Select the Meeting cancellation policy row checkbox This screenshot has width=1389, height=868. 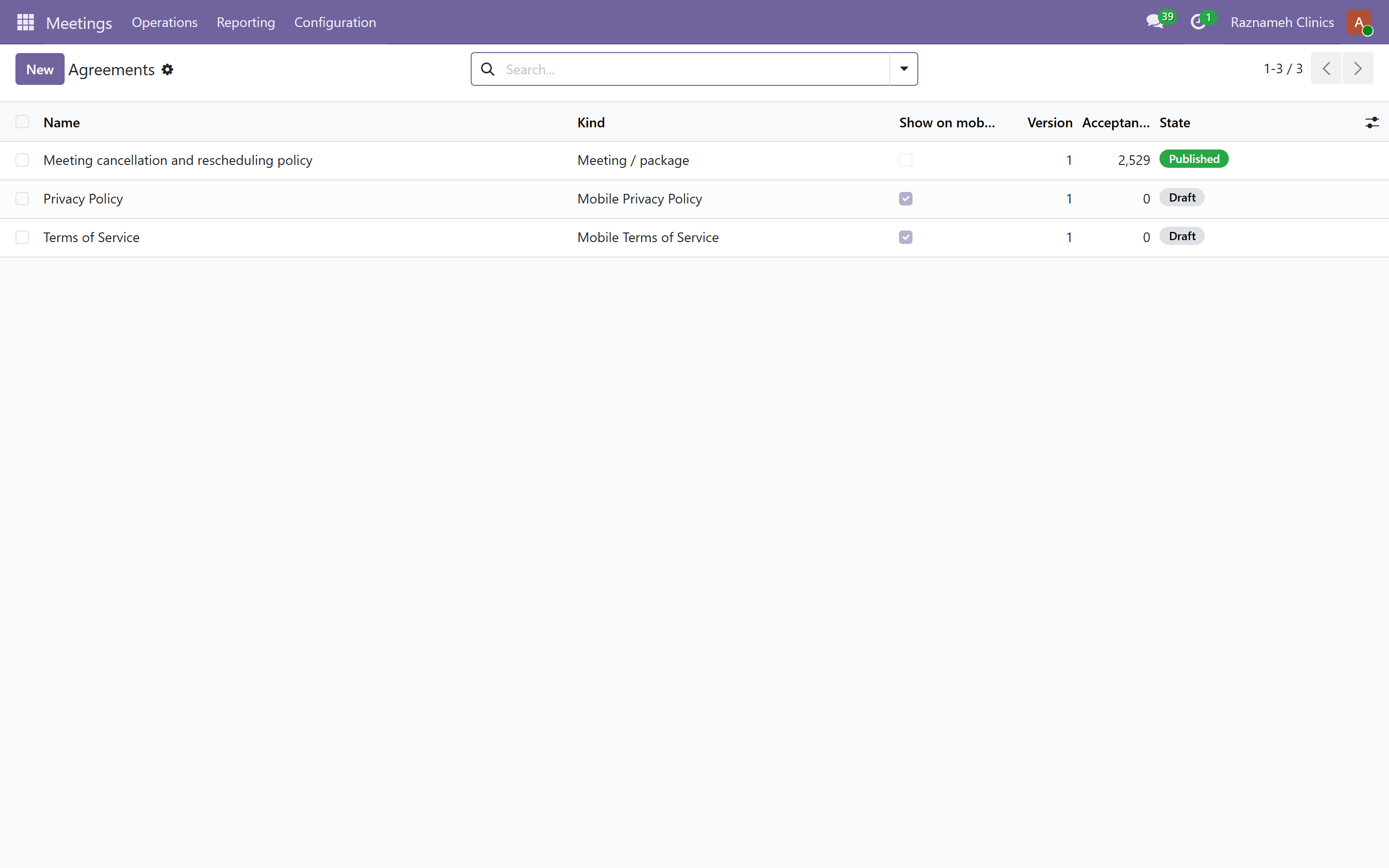pos(22,160)
